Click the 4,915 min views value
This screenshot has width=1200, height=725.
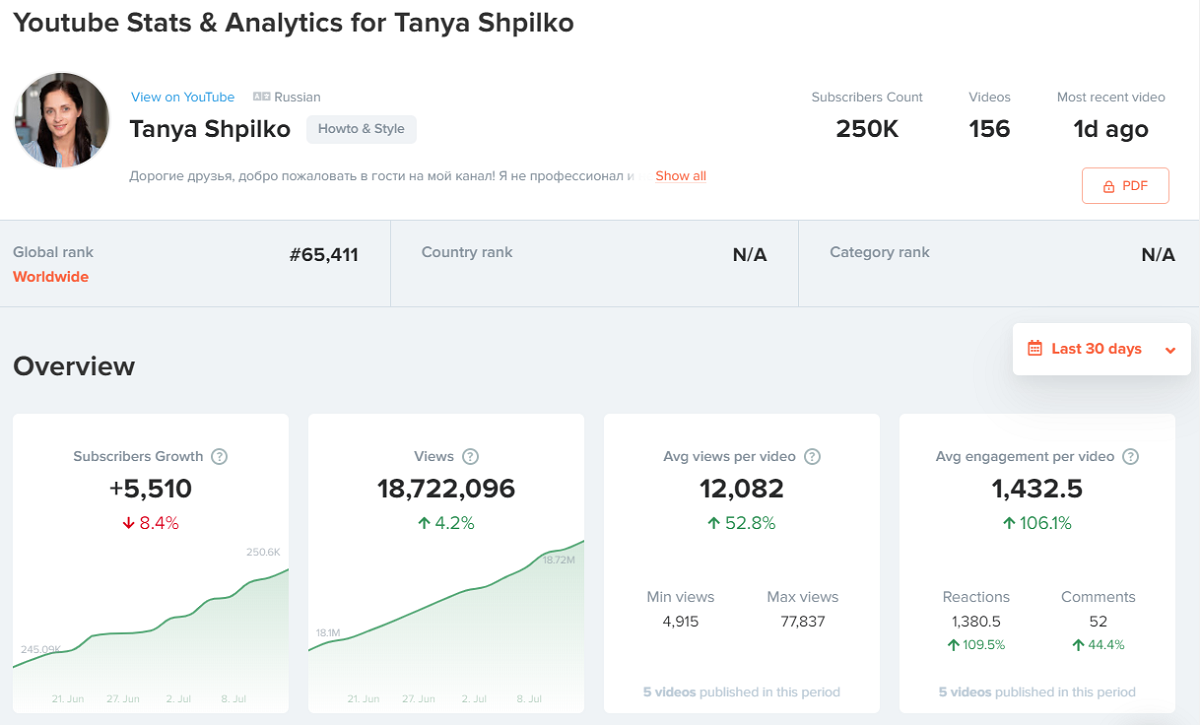click(x=681, y=622)
